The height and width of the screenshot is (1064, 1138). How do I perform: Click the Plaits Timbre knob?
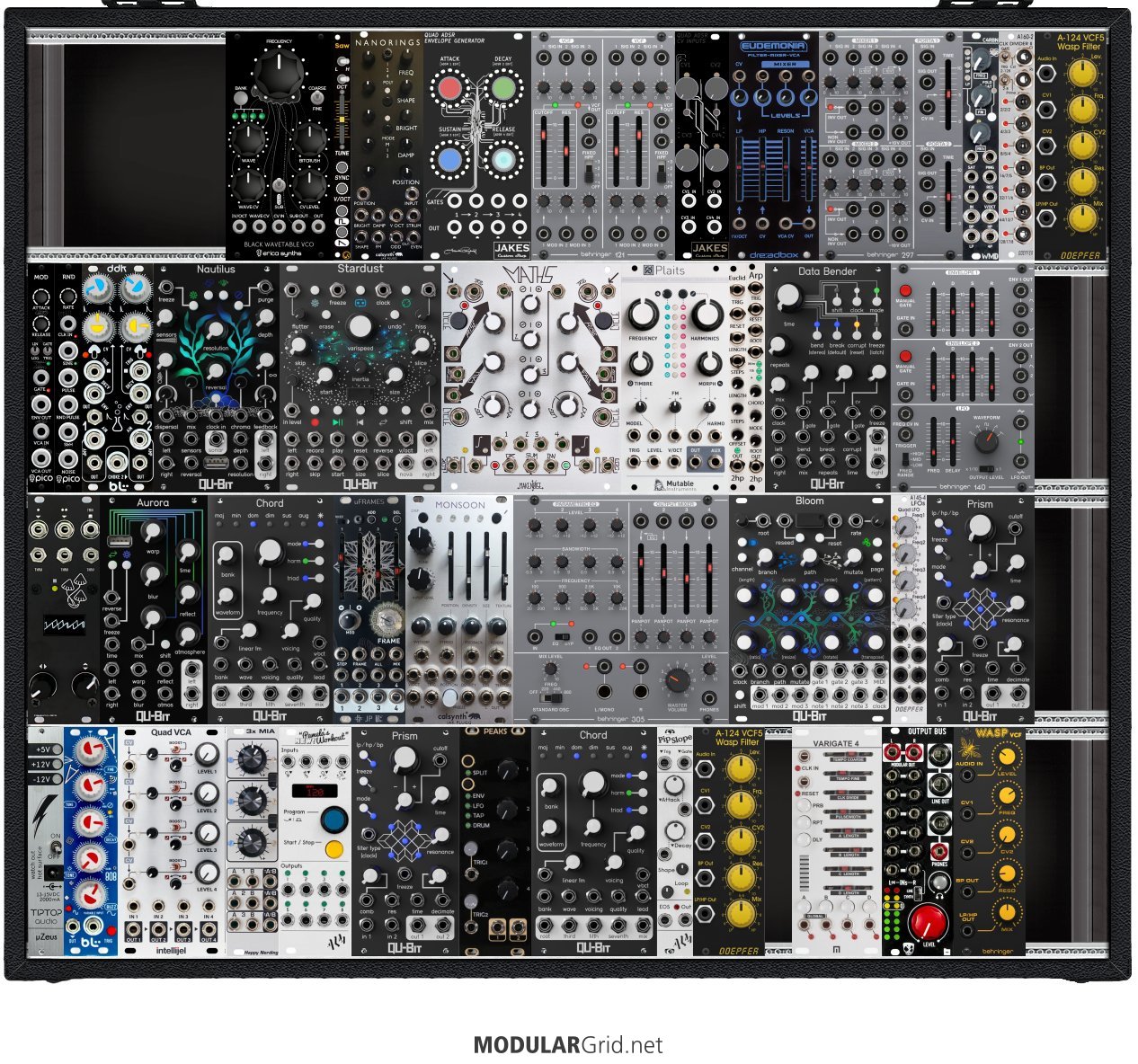(640, 364)
